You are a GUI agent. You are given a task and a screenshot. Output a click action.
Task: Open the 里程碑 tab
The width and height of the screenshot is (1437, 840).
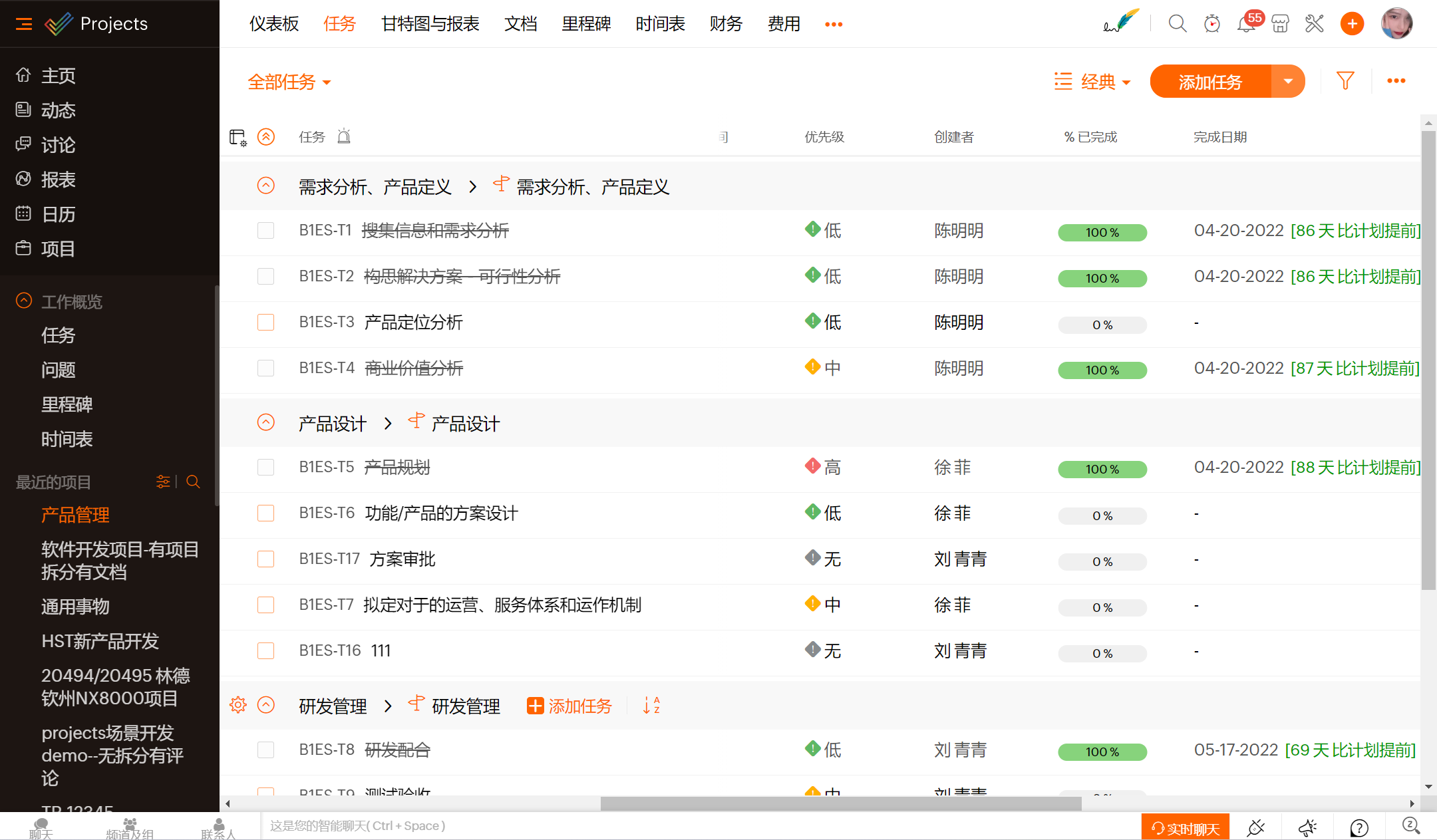586,25
